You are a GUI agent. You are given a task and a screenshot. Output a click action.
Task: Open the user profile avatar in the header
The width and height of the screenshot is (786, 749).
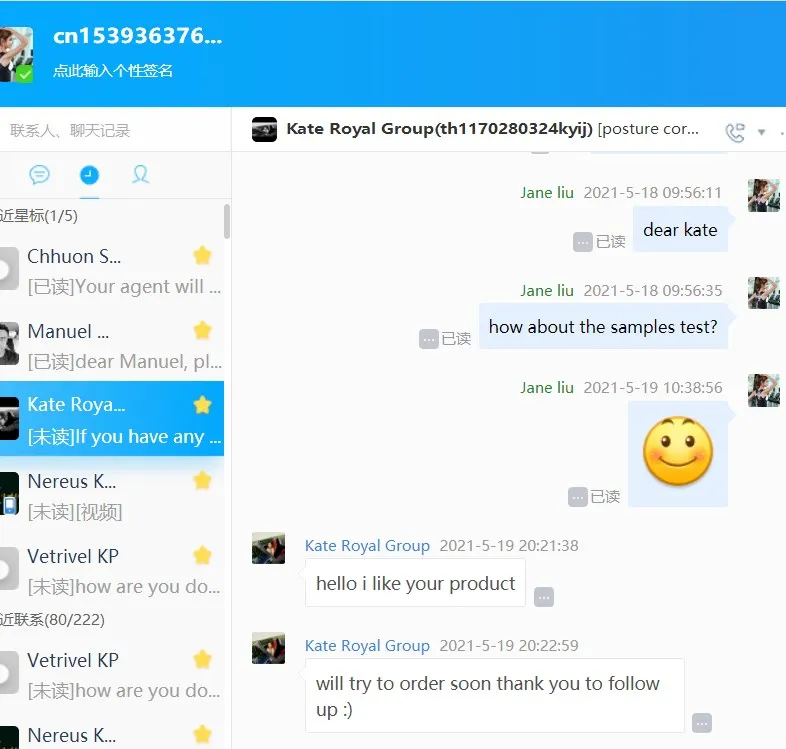click(17, 54)
